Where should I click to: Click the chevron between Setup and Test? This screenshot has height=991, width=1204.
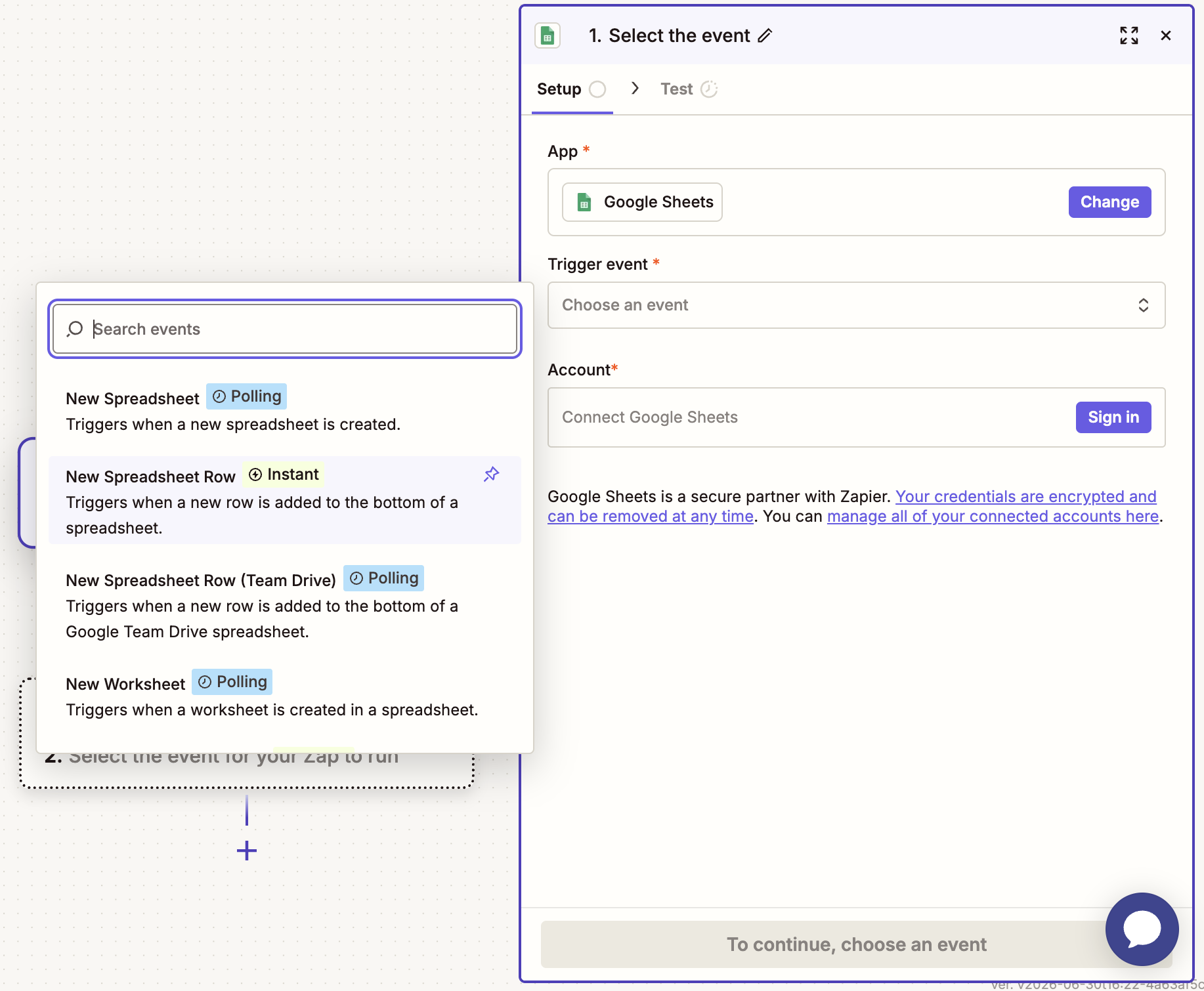tap(635, 89)
